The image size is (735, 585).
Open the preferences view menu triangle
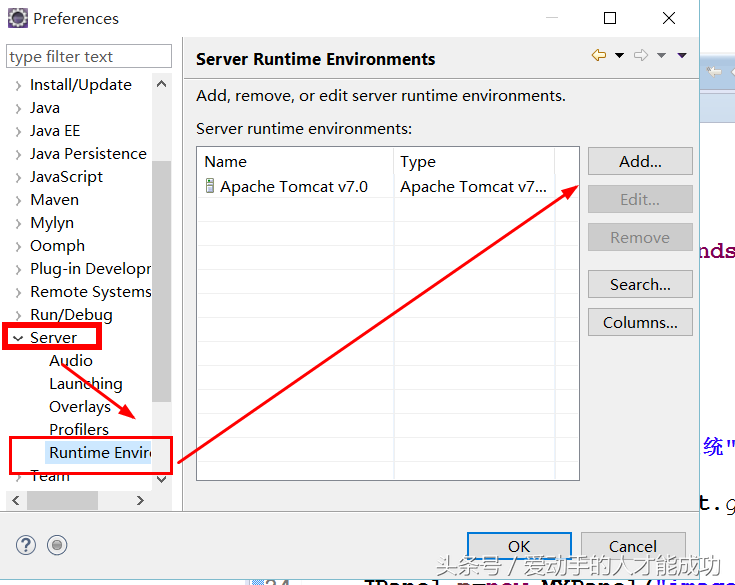[x=682, y=55]
